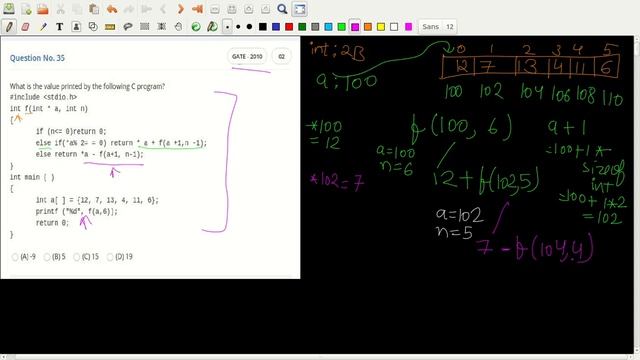
Task: Open the Sans 12 font chooser
Action: click(x=438, y=27)
